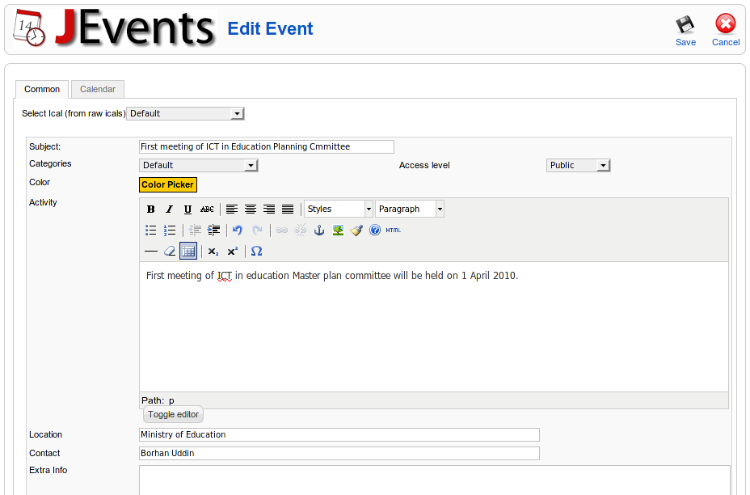Open HTML source editor

pos(393,230)
